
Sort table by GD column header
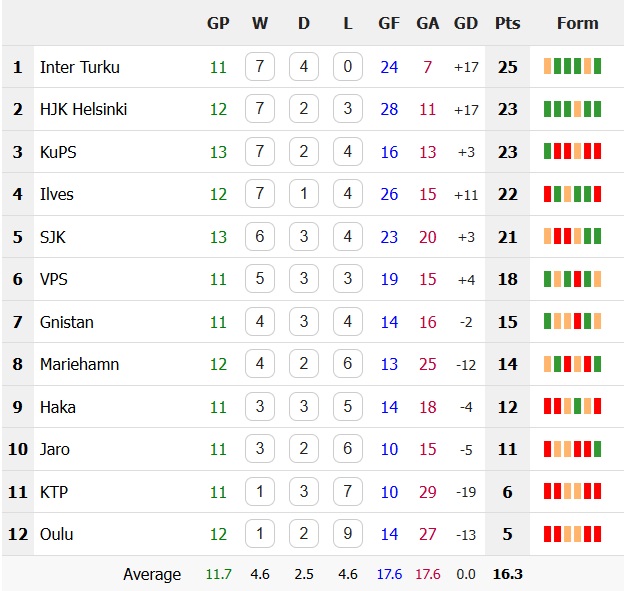[466, 23]
